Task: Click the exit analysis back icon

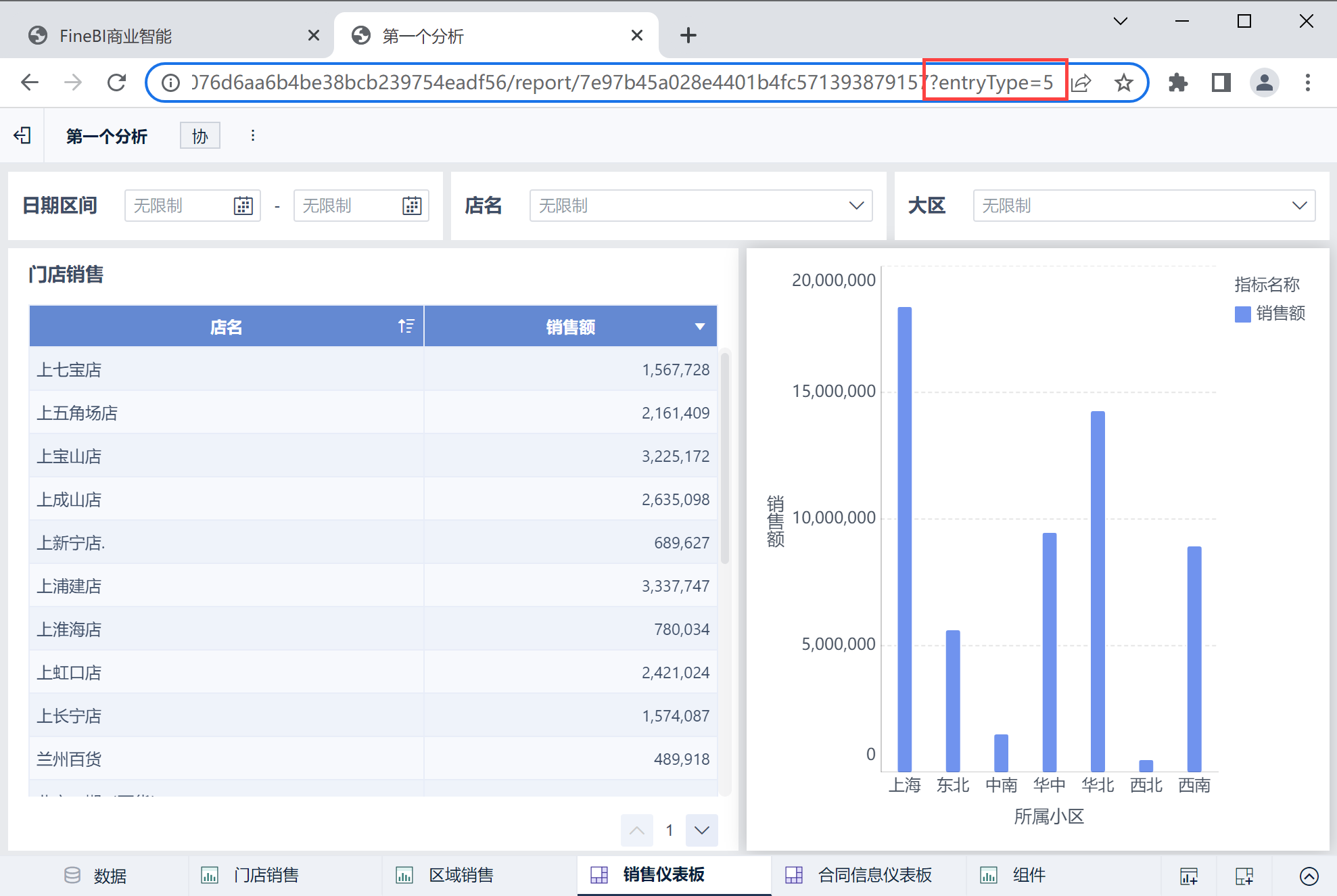Action: click(x=22, y=136)
